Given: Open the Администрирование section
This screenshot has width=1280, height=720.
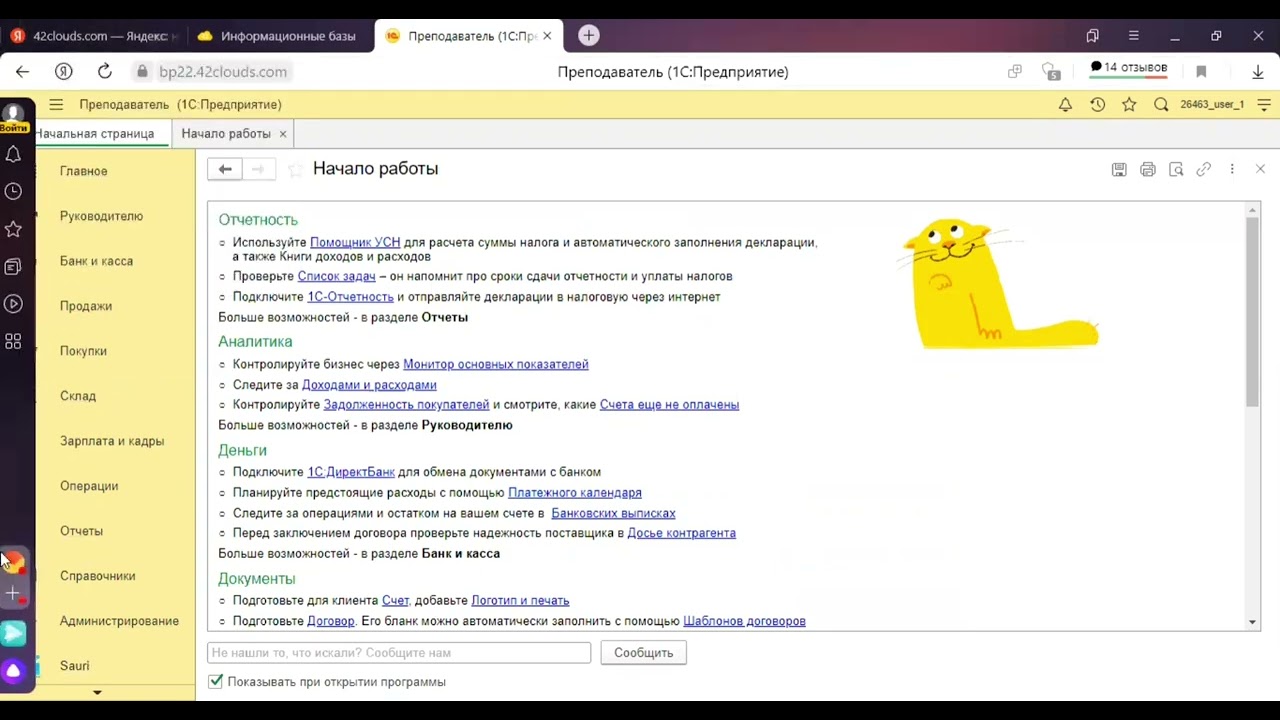Looking at the screenshot, I should (x=119, y=621).
